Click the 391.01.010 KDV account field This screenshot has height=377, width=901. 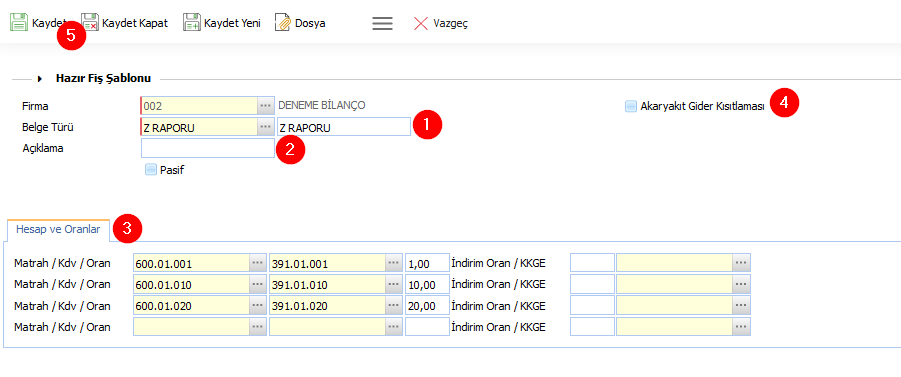[x=328, y=284]
